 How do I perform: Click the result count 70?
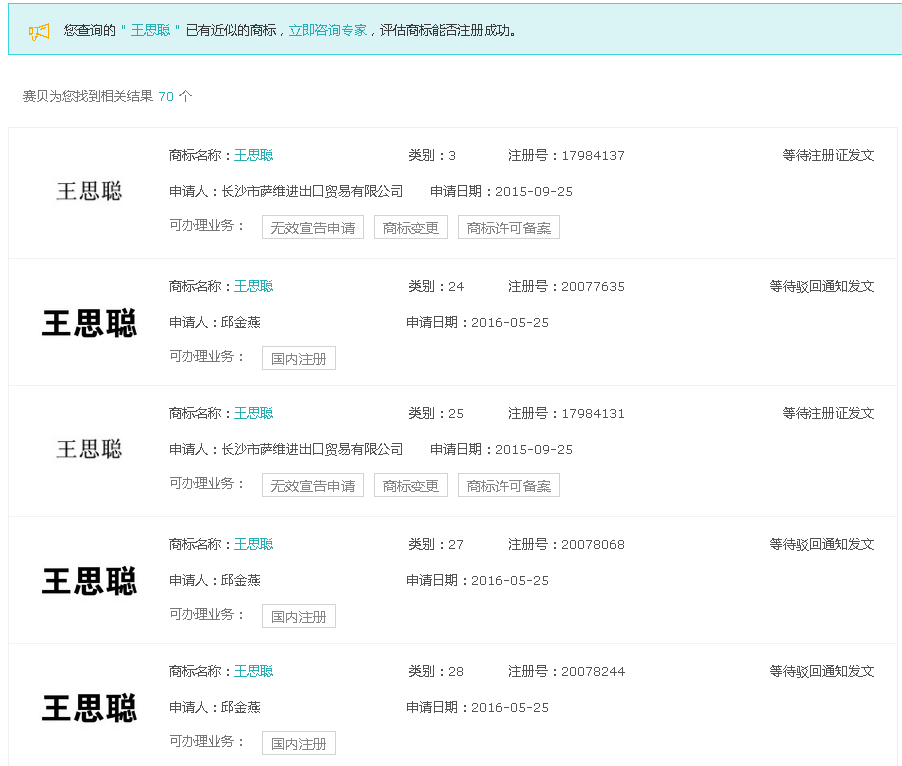(166, 97)
